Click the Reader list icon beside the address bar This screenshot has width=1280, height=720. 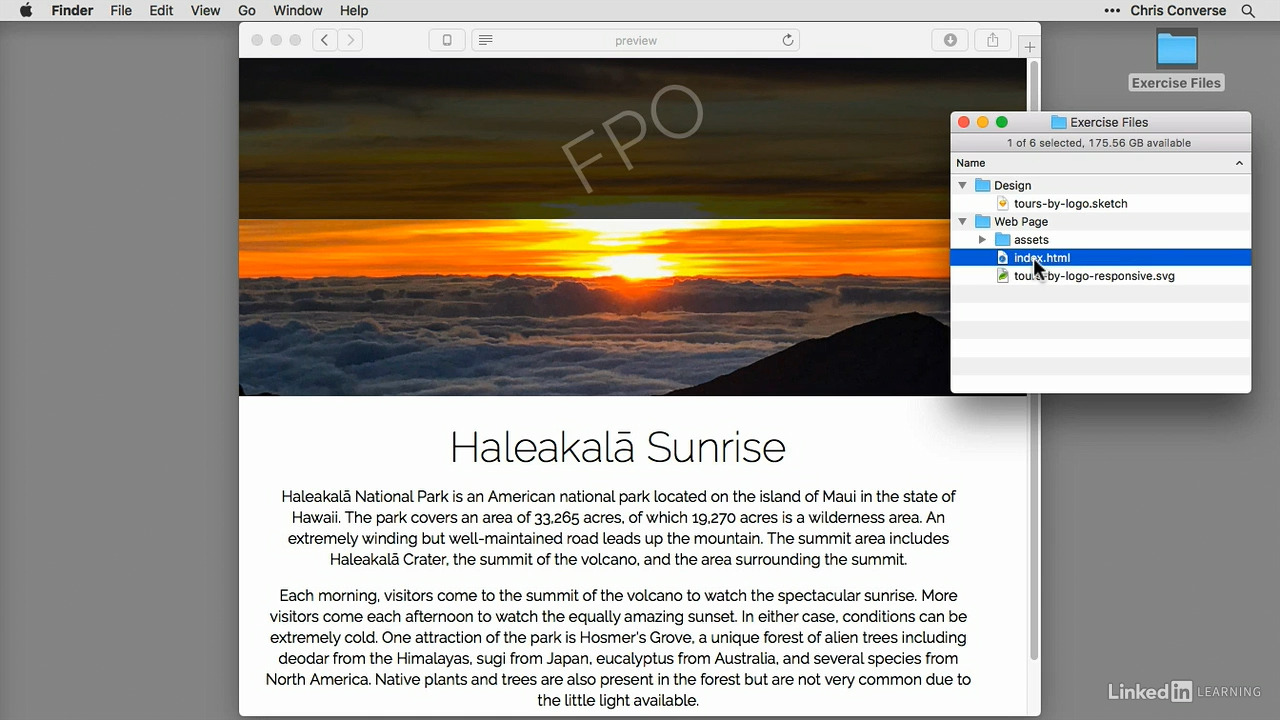pyautogui.click(x=485, y=40)
